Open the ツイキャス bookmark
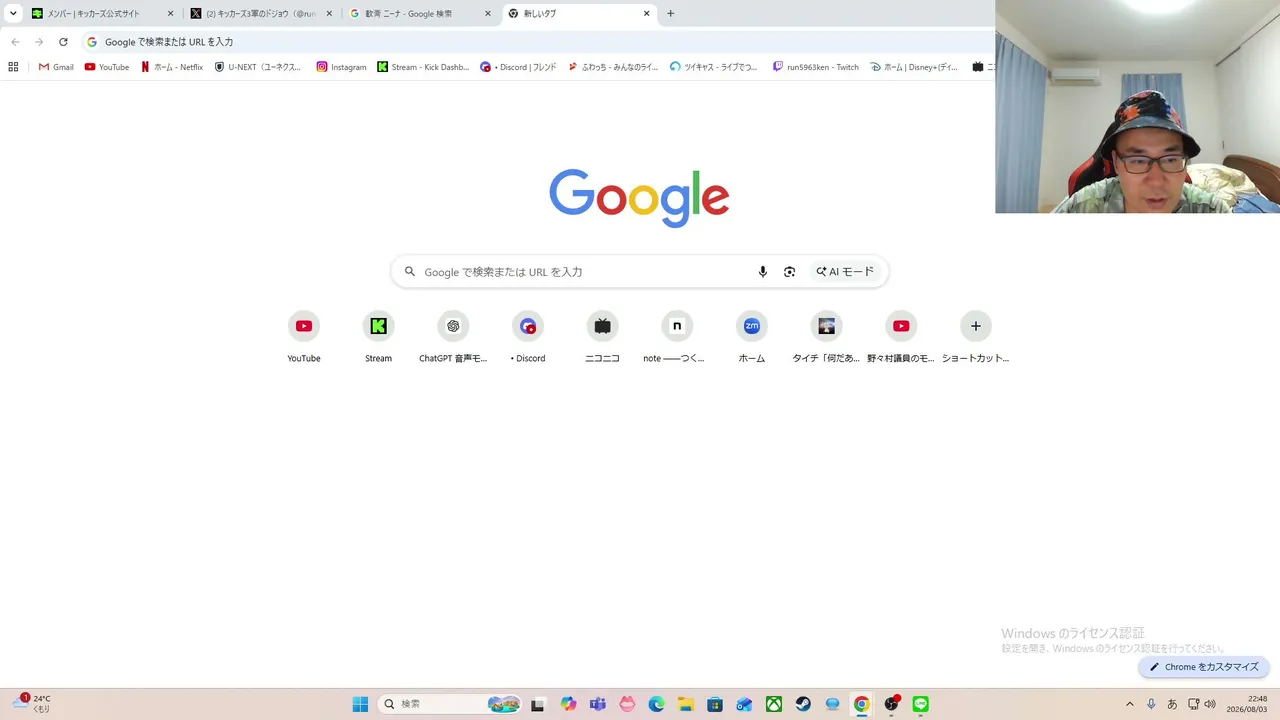Viewport: 1280px width, 720px height. (x=714, y=67)
